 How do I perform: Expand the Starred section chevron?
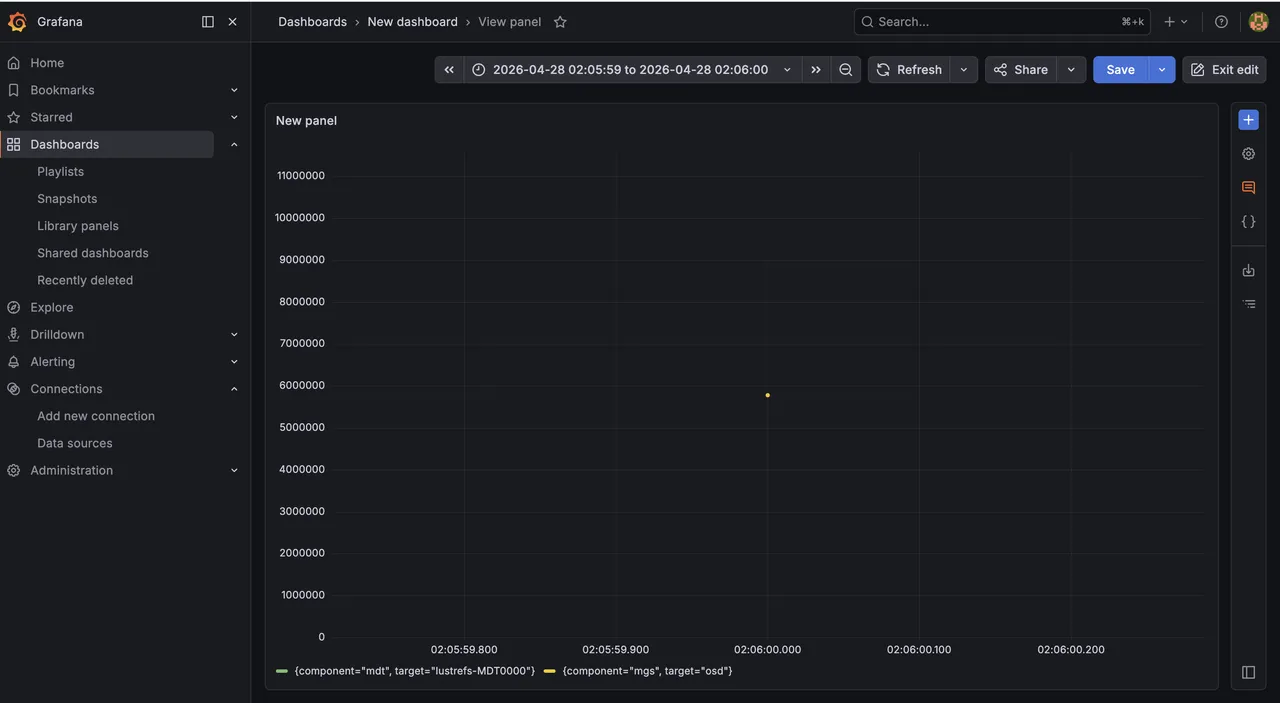point(234,117)
